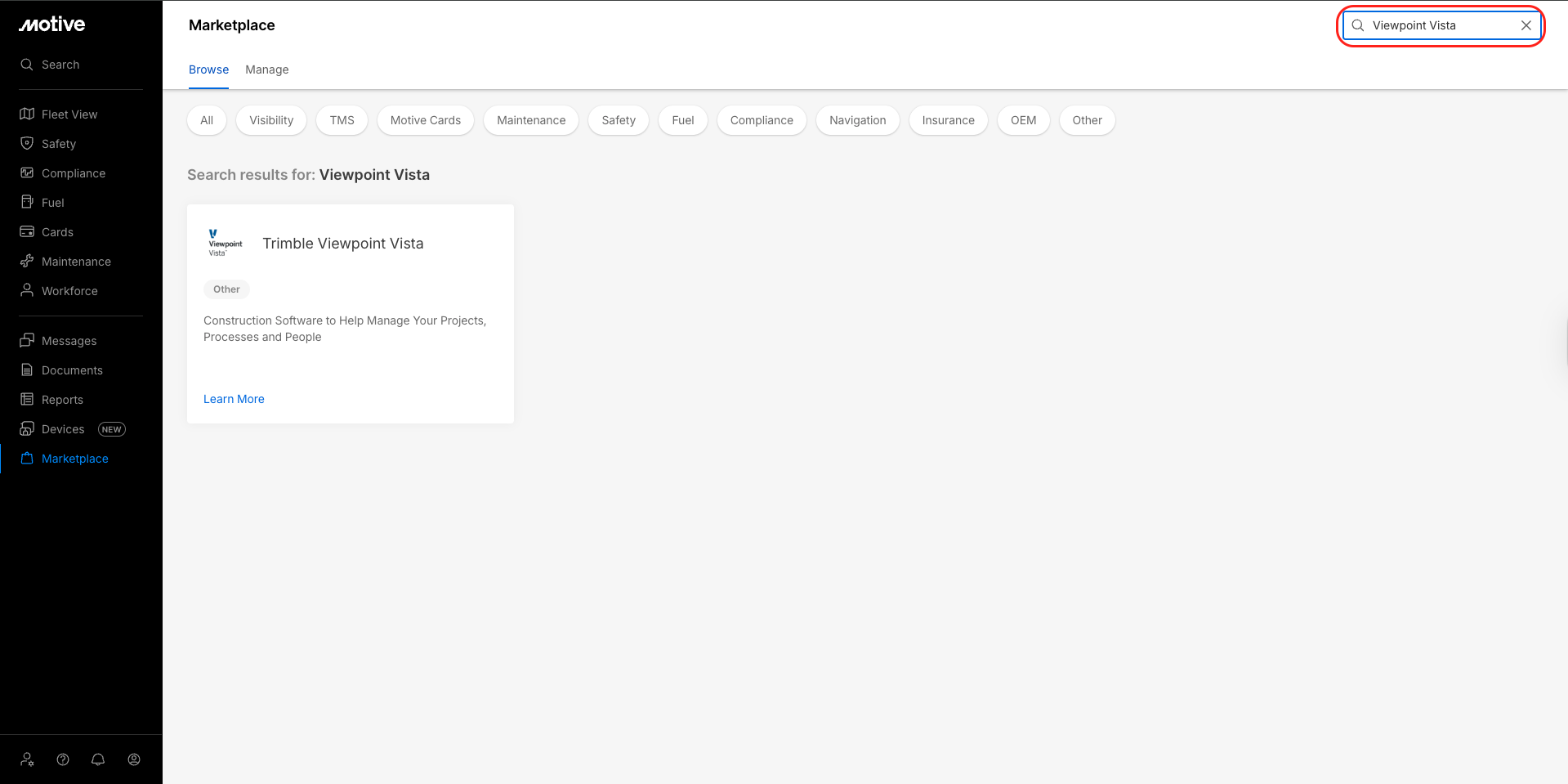This screenshot has height=784, width=1568.
Task: Open Devices section marked NEW
Action: [73, 429]
